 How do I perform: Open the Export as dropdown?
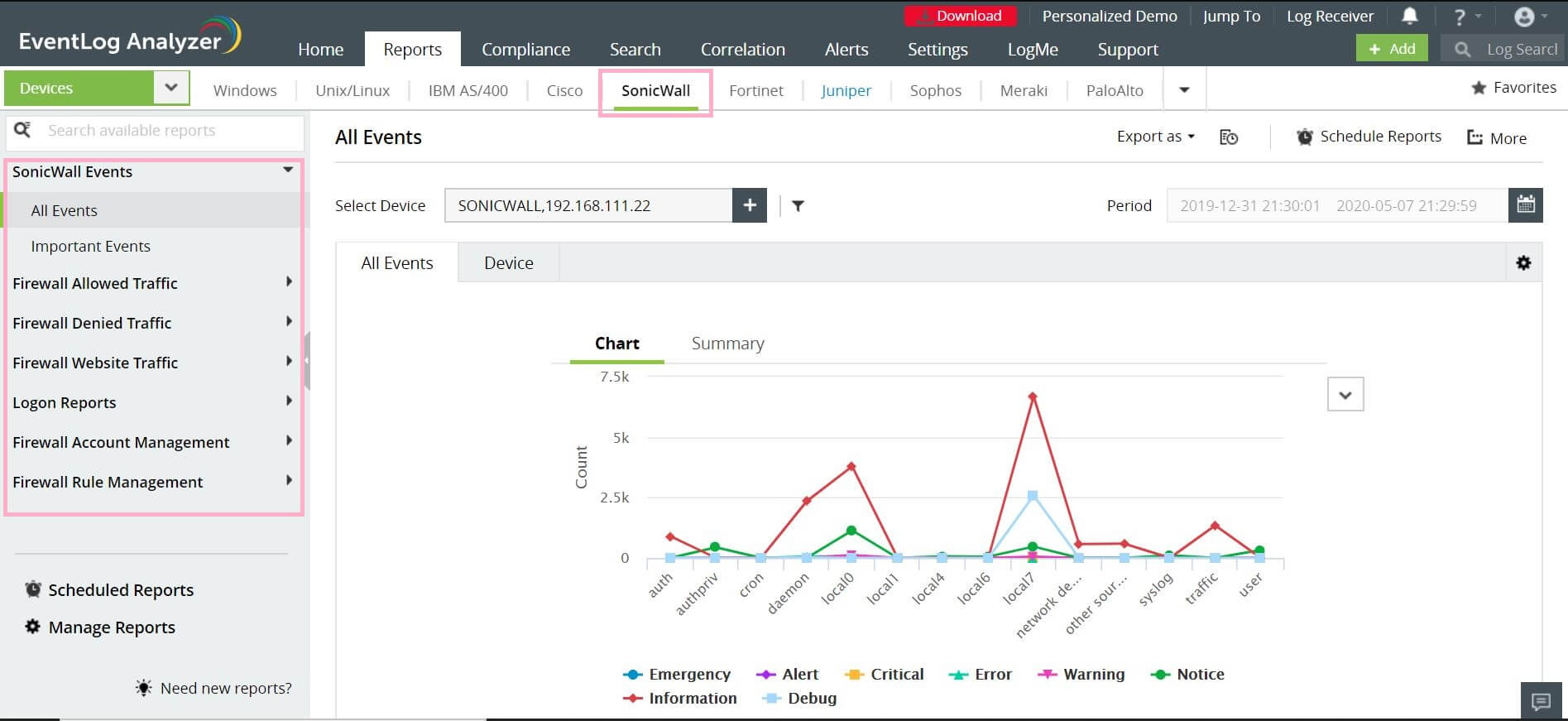(x=1155, y=137)
